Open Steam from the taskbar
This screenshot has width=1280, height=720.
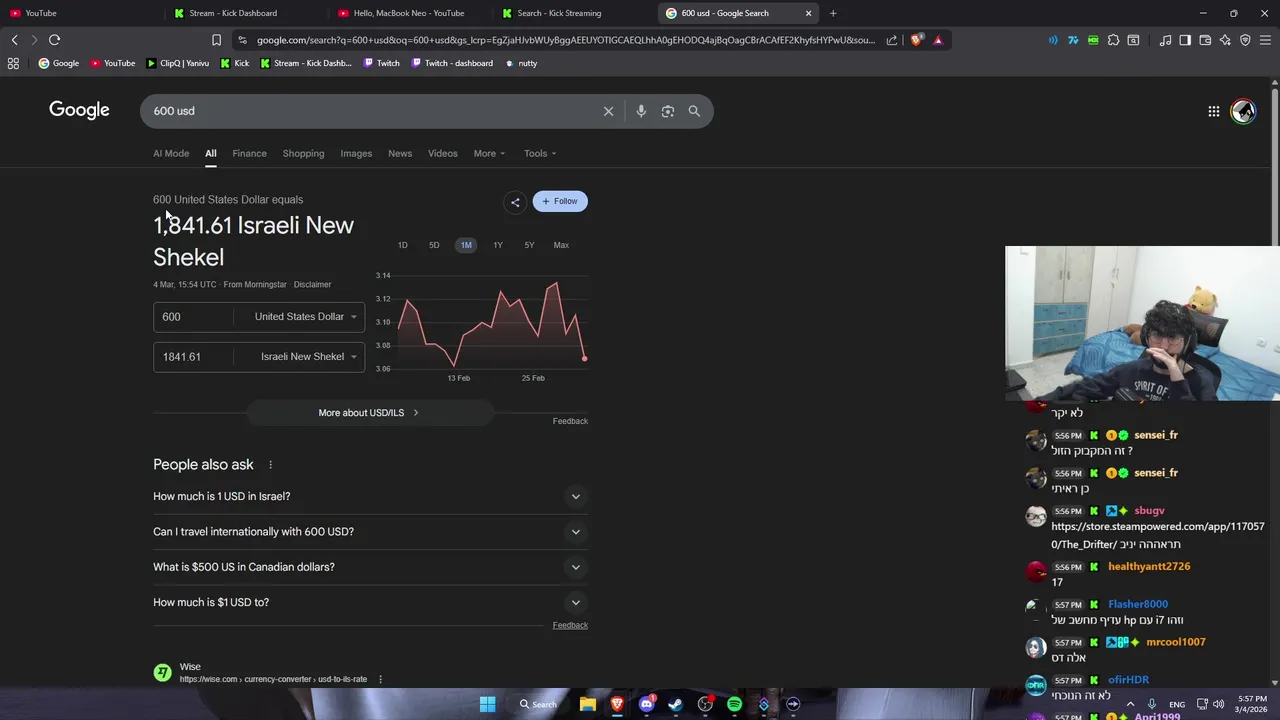pyautogui.click(x=676, y=704)
